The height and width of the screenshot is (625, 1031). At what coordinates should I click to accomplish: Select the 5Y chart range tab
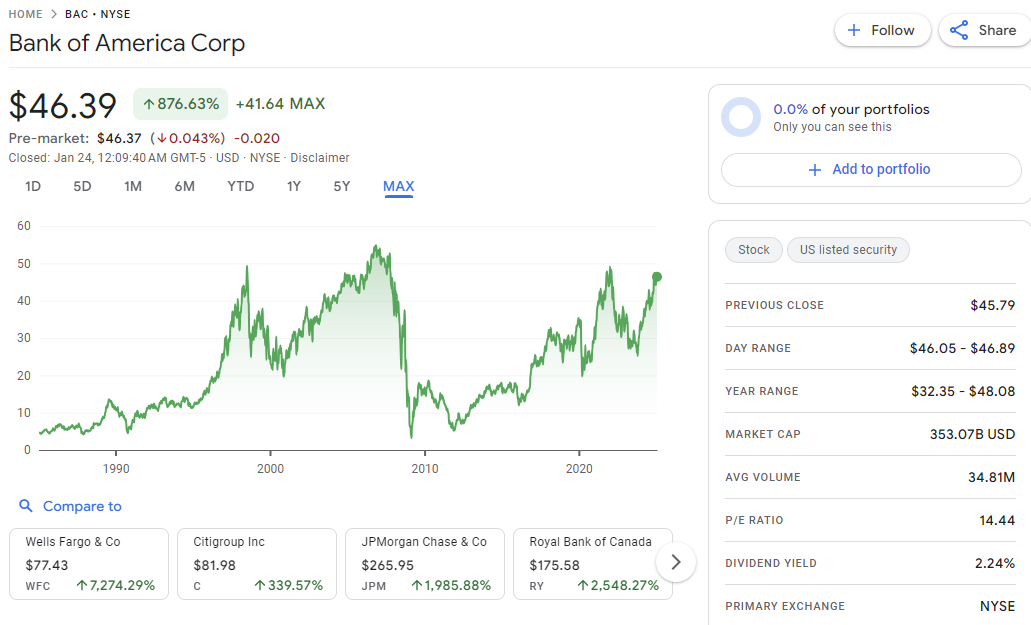(x=341, y=187)
